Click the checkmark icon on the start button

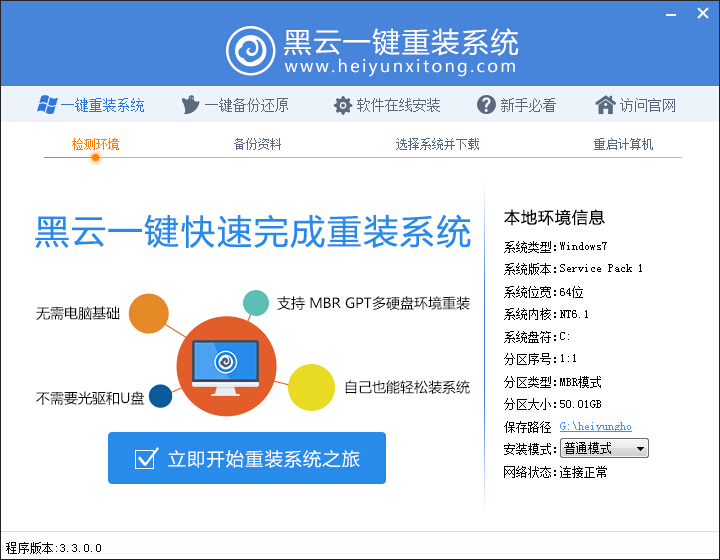[146, 458]
